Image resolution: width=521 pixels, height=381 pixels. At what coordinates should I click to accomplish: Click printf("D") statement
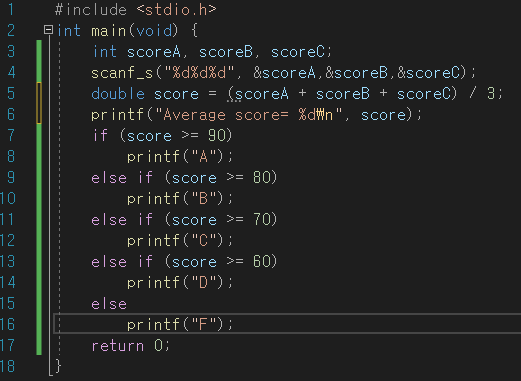click(180, 283)
